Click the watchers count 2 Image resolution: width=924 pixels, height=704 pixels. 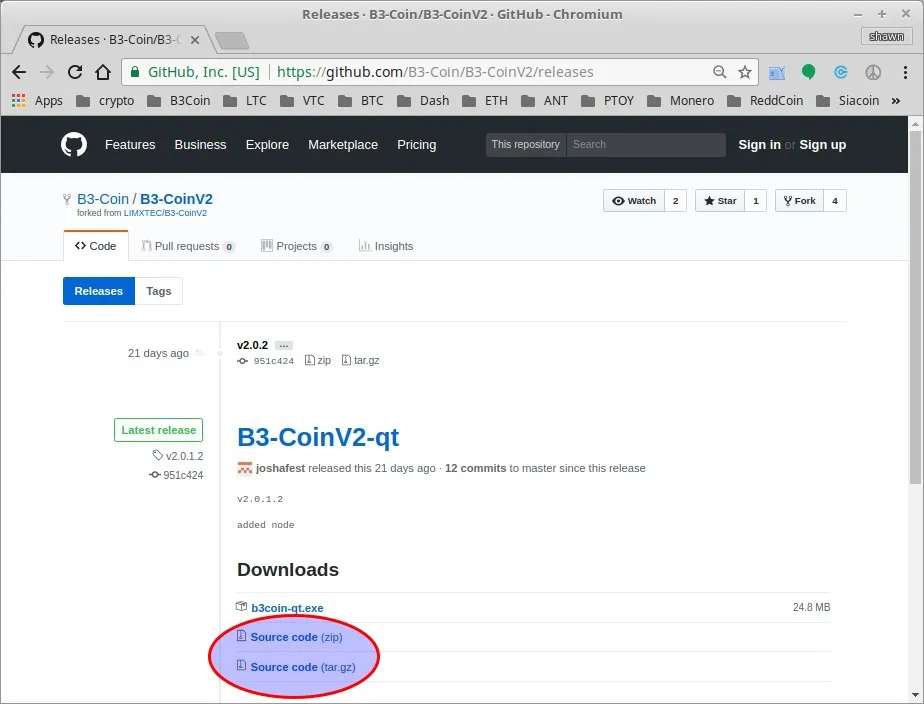(675, 201)
